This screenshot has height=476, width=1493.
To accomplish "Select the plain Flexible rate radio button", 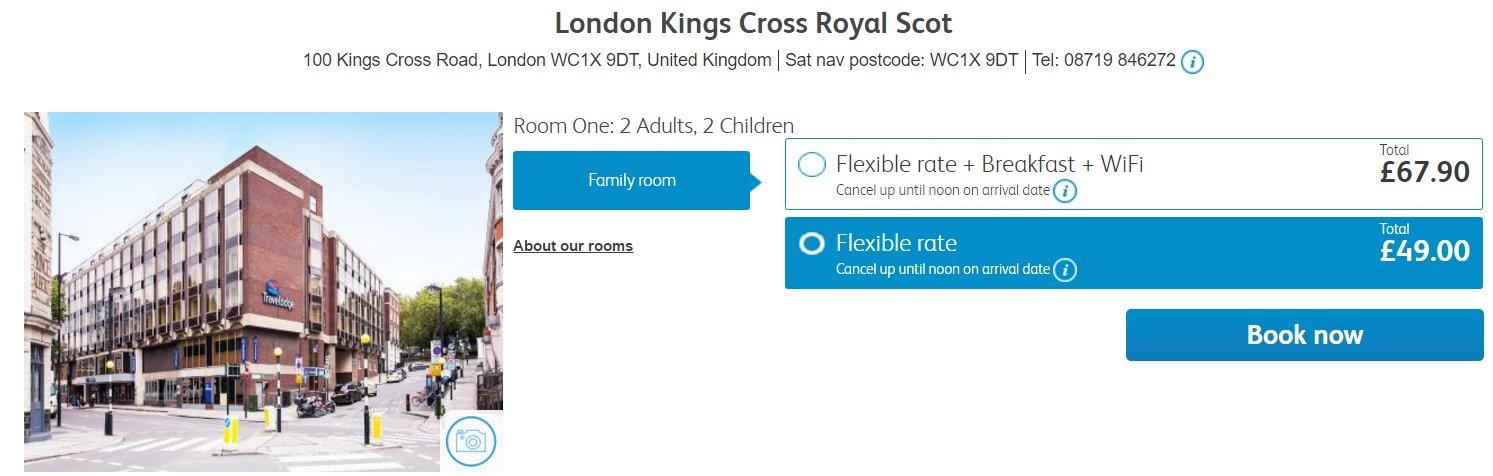I will pyautogui.click(x=812, y=243).
